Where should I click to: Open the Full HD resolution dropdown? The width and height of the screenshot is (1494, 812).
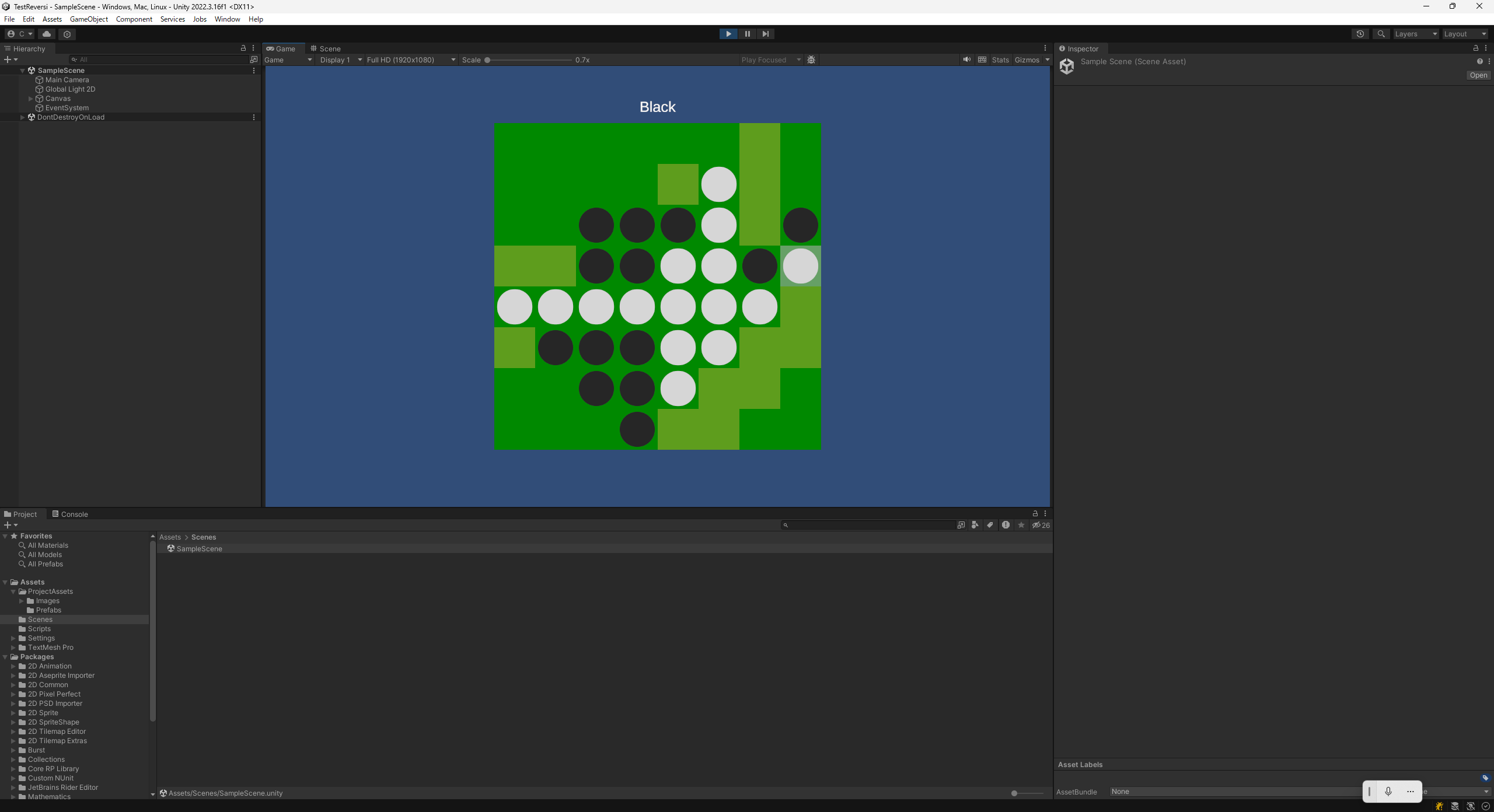[x=411, y=60]
